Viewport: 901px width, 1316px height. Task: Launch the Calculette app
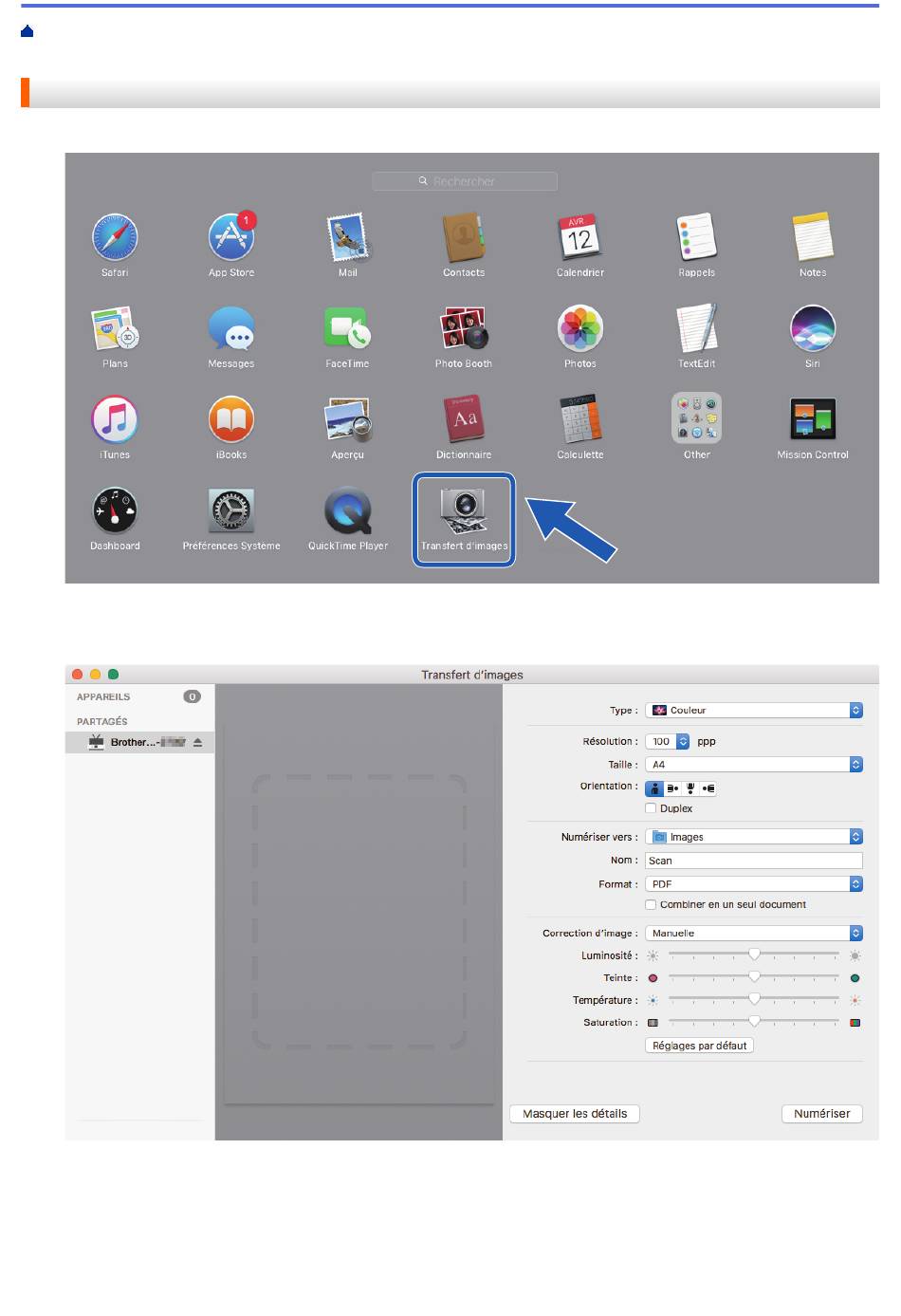coord(579,419)
